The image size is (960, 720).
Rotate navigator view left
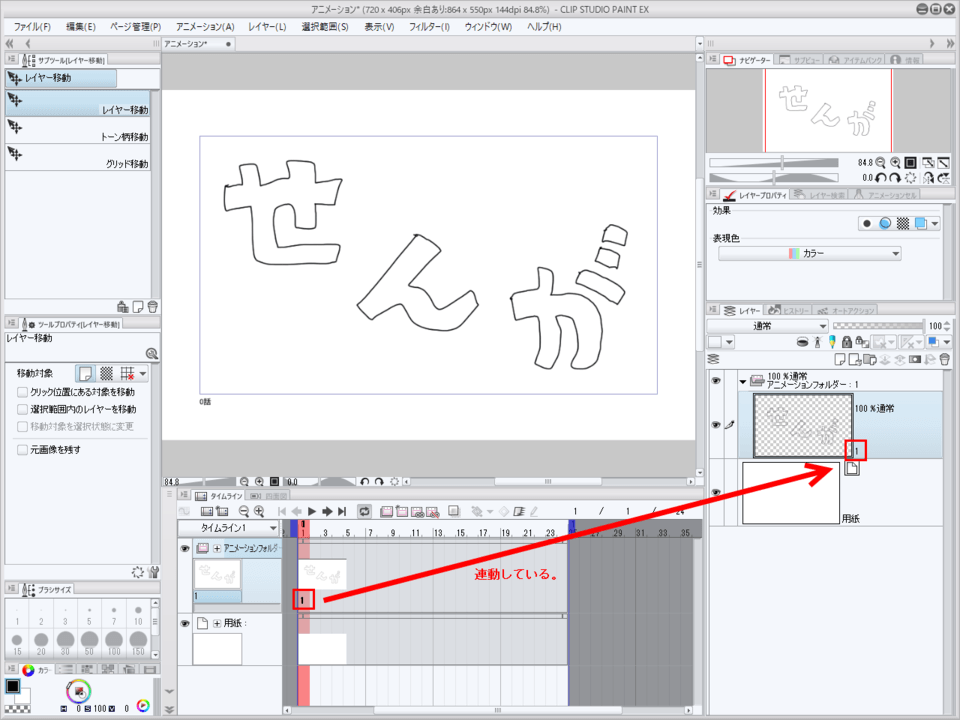(882, 177)
